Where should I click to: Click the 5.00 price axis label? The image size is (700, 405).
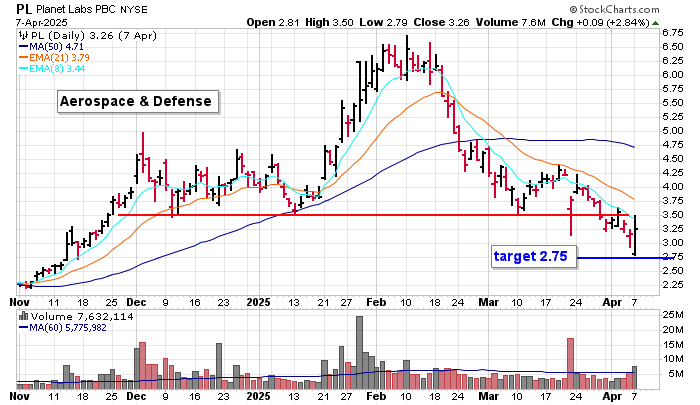click(673, 131)
